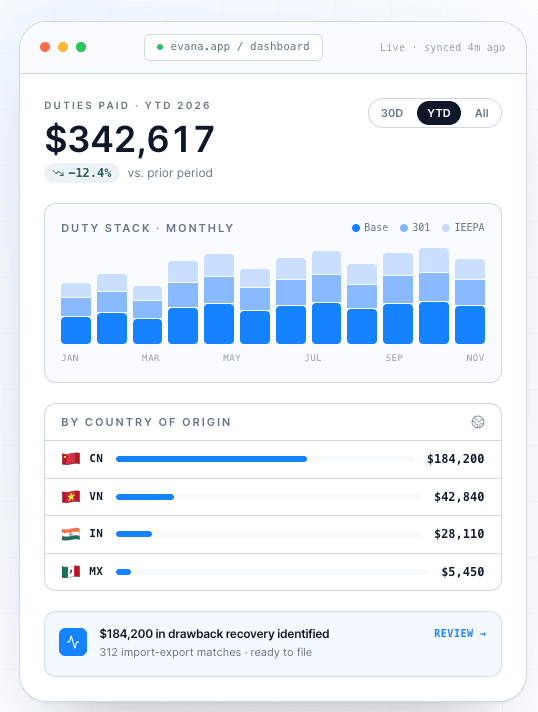Open REVIEW link for drawback recovery
538x712 pixels.
pos(460,633)
